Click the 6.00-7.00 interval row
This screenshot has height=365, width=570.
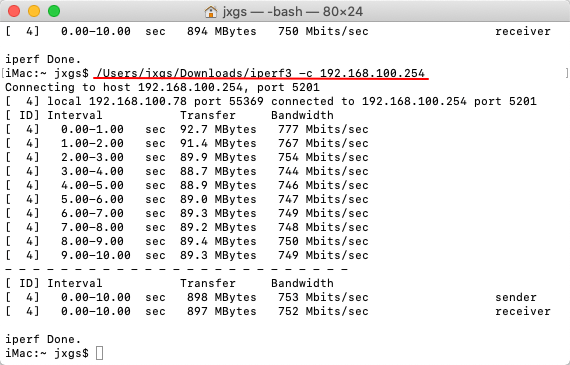pyautogui.click(x=187, y=213)
